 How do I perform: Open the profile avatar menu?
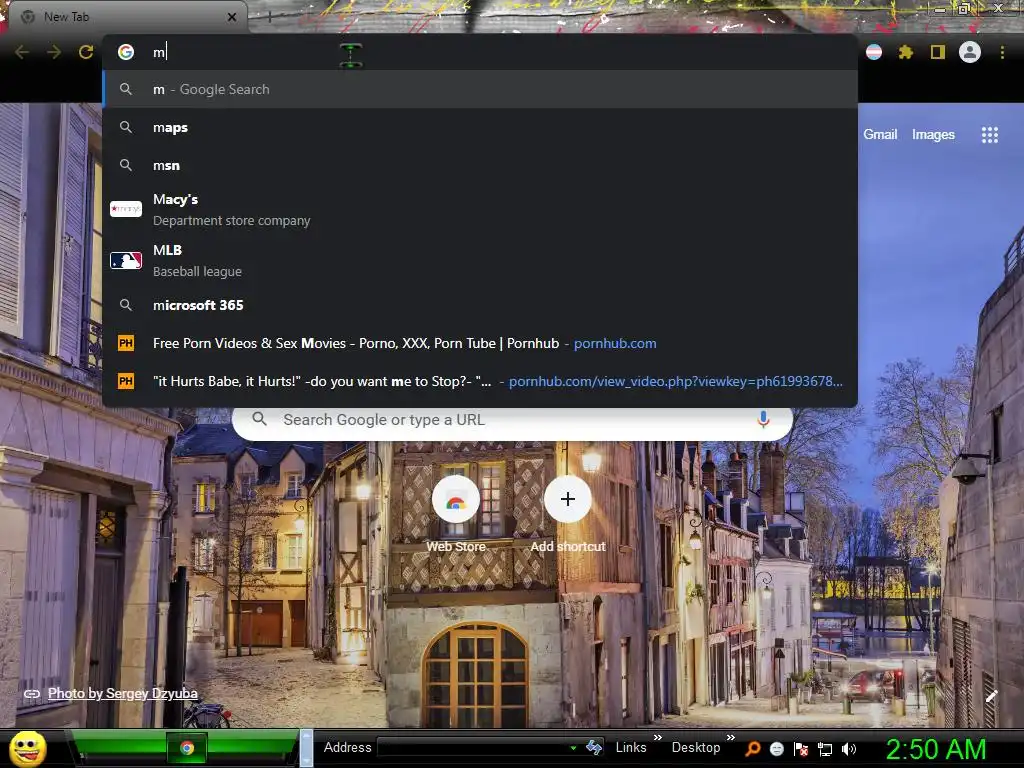click(970, 52)
